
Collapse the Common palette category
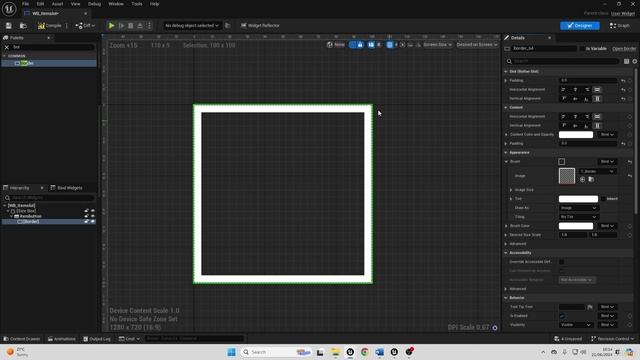[4, 56]
